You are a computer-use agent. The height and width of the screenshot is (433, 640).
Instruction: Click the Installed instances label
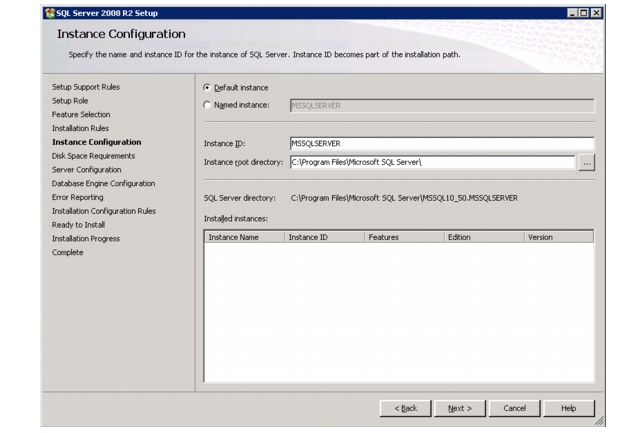tap(236, 219)
